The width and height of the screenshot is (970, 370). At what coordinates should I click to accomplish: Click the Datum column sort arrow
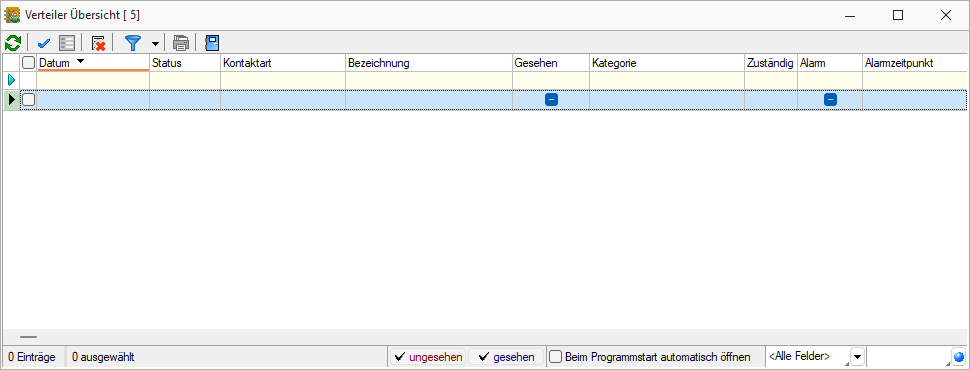[x=80, y=61]
